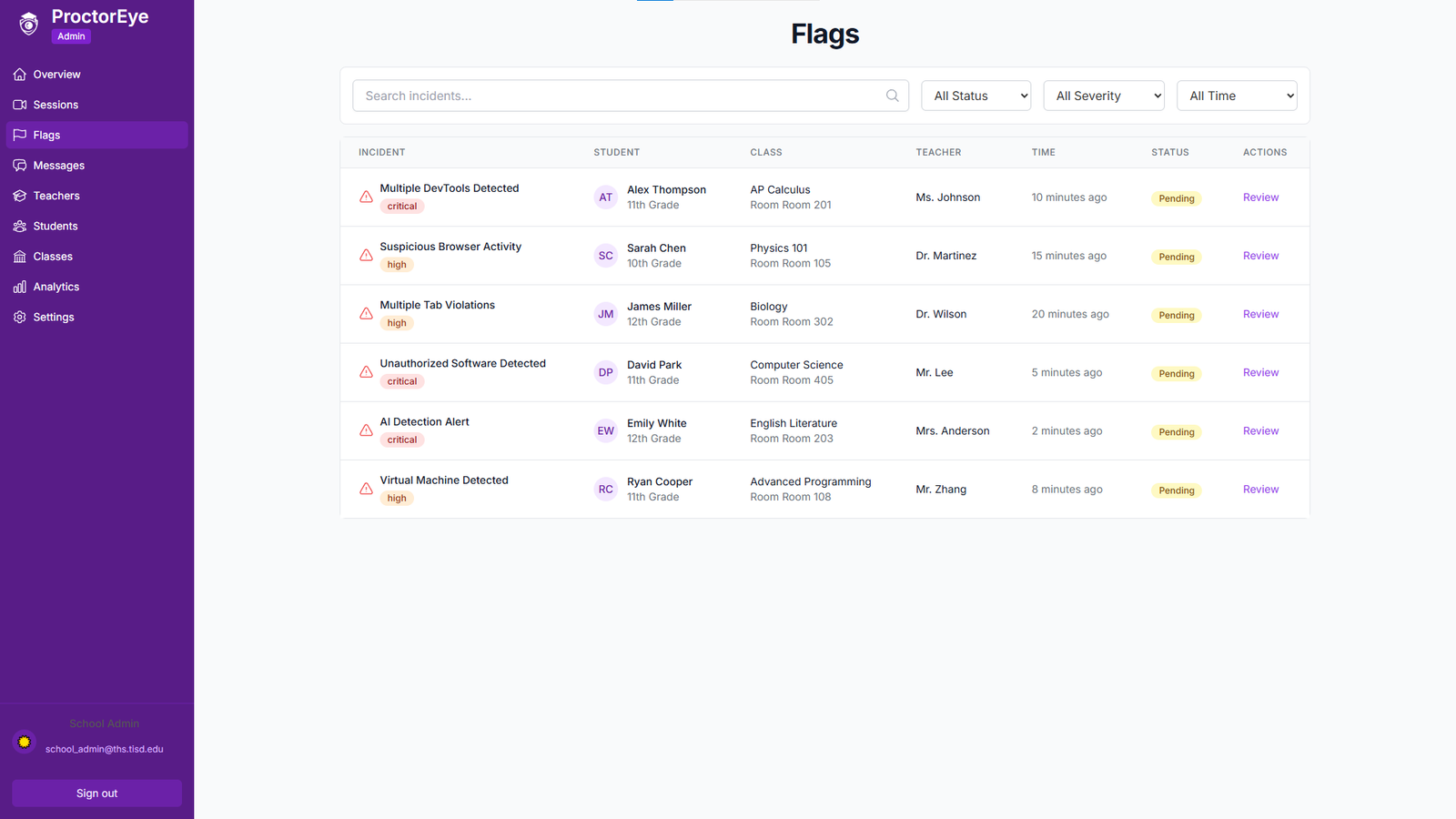Open the All Status dropdown
1456x819 pixels.
tap(975, 96)
